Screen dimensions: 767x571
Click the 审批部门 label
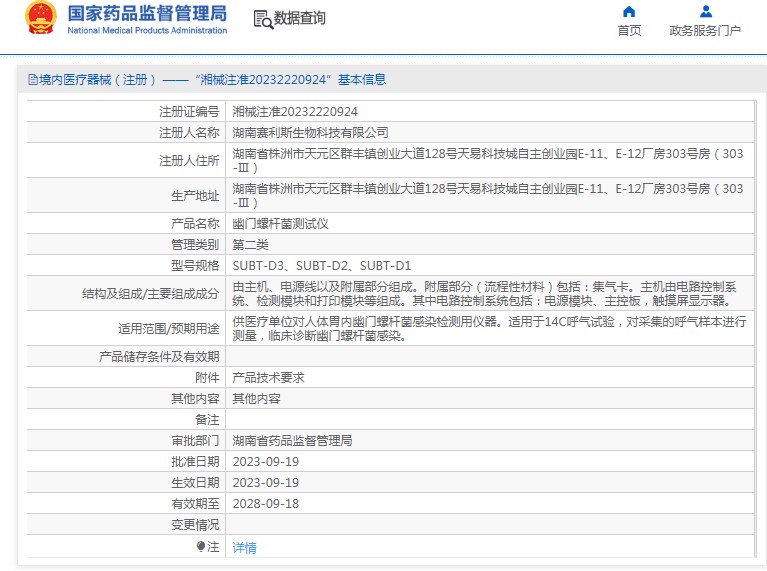tap(195, 441)
